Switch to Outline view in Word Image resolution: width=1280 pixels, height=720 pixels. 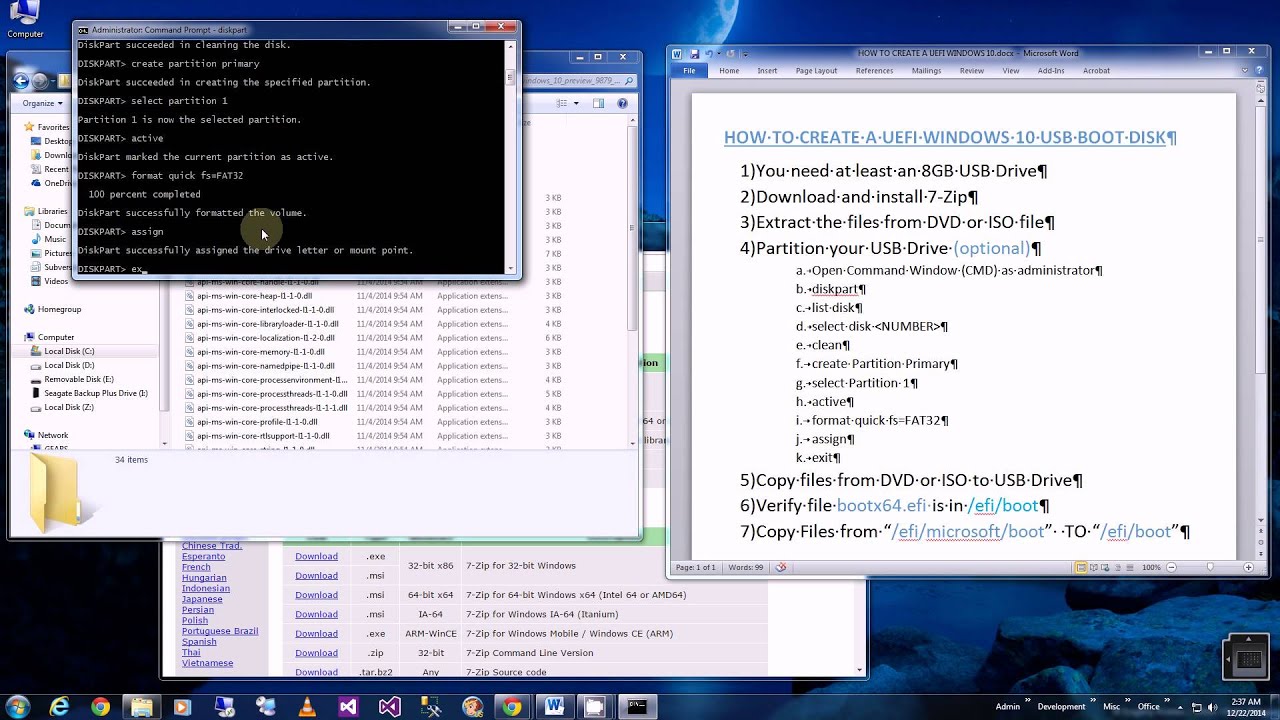[x=1117, y=567]
